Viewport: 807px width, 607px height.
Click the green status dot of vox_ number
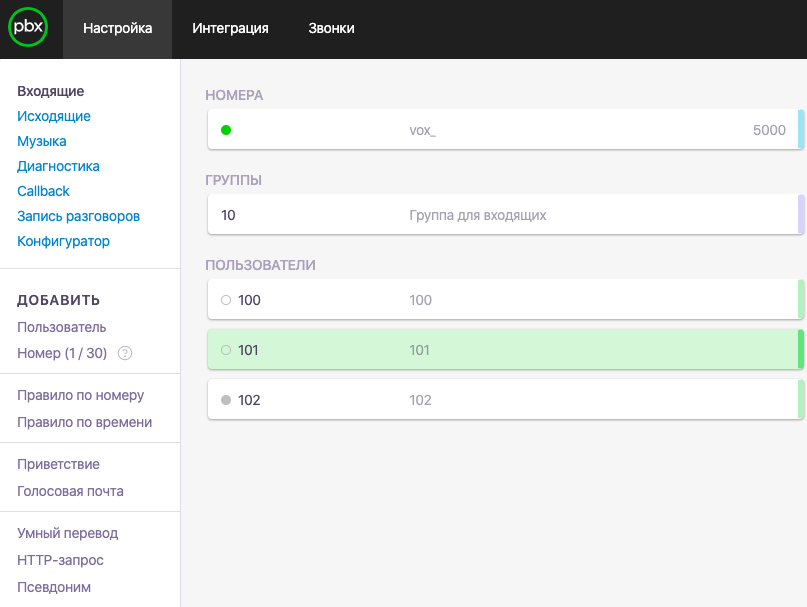point(226,130)
